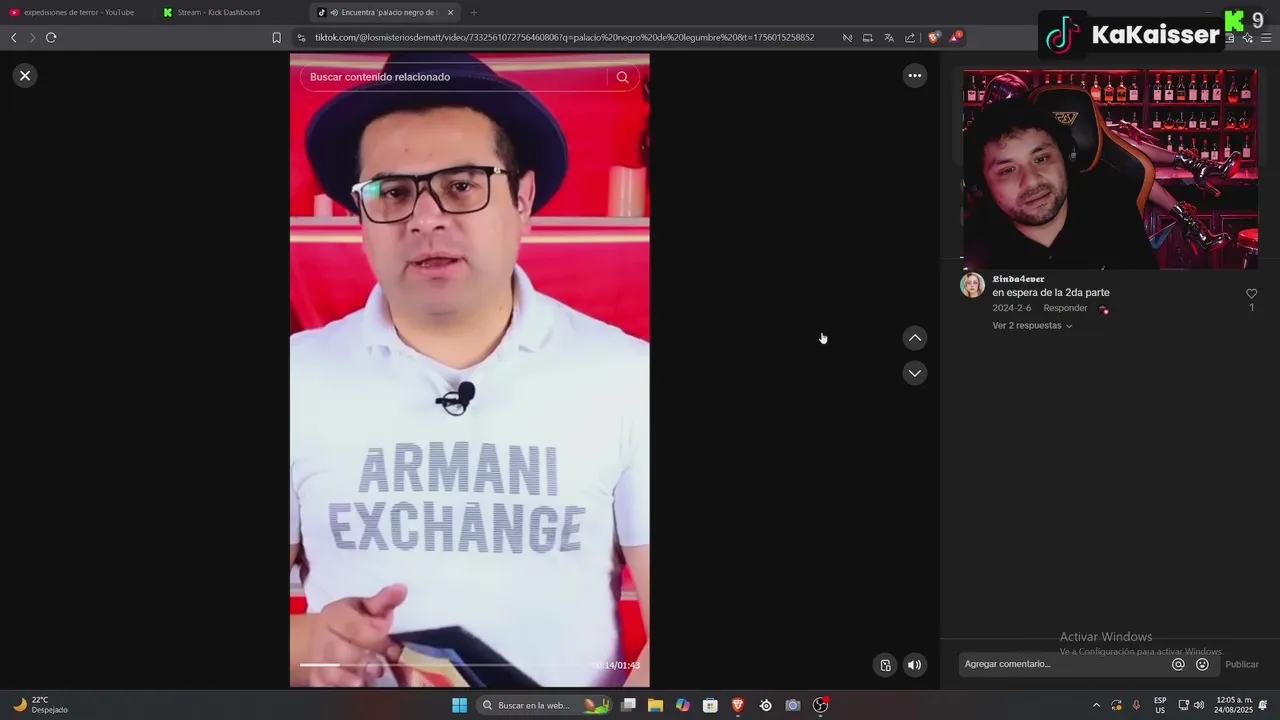Open notifications bell in system tray
1280x720 pixels.
tap(1263, 705)
